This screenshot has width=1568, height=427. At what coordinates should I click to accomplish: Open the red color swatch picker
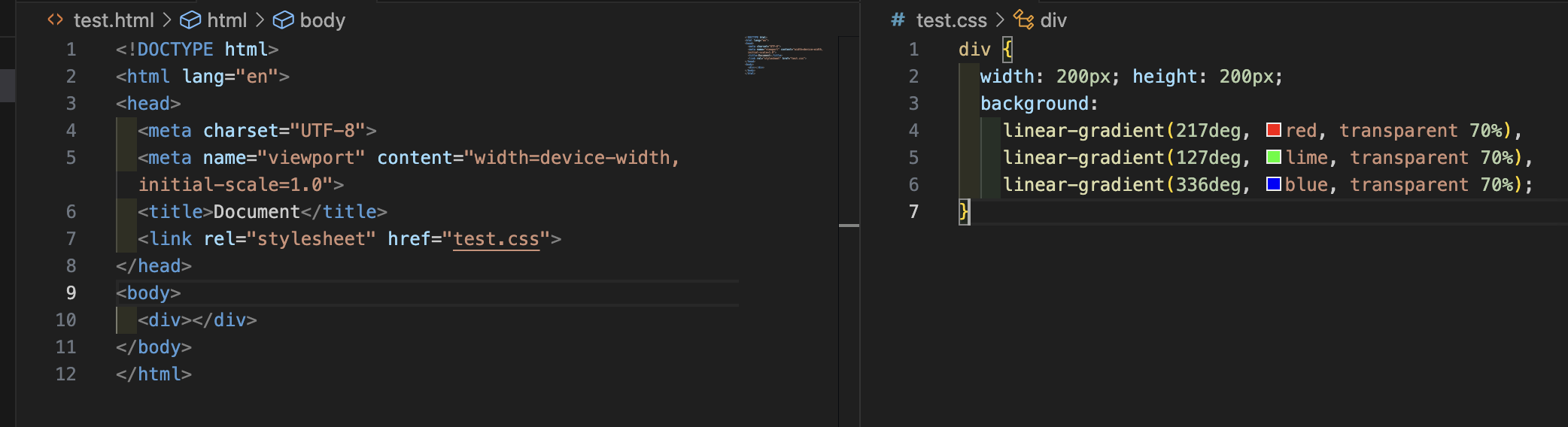[1274, 130]
